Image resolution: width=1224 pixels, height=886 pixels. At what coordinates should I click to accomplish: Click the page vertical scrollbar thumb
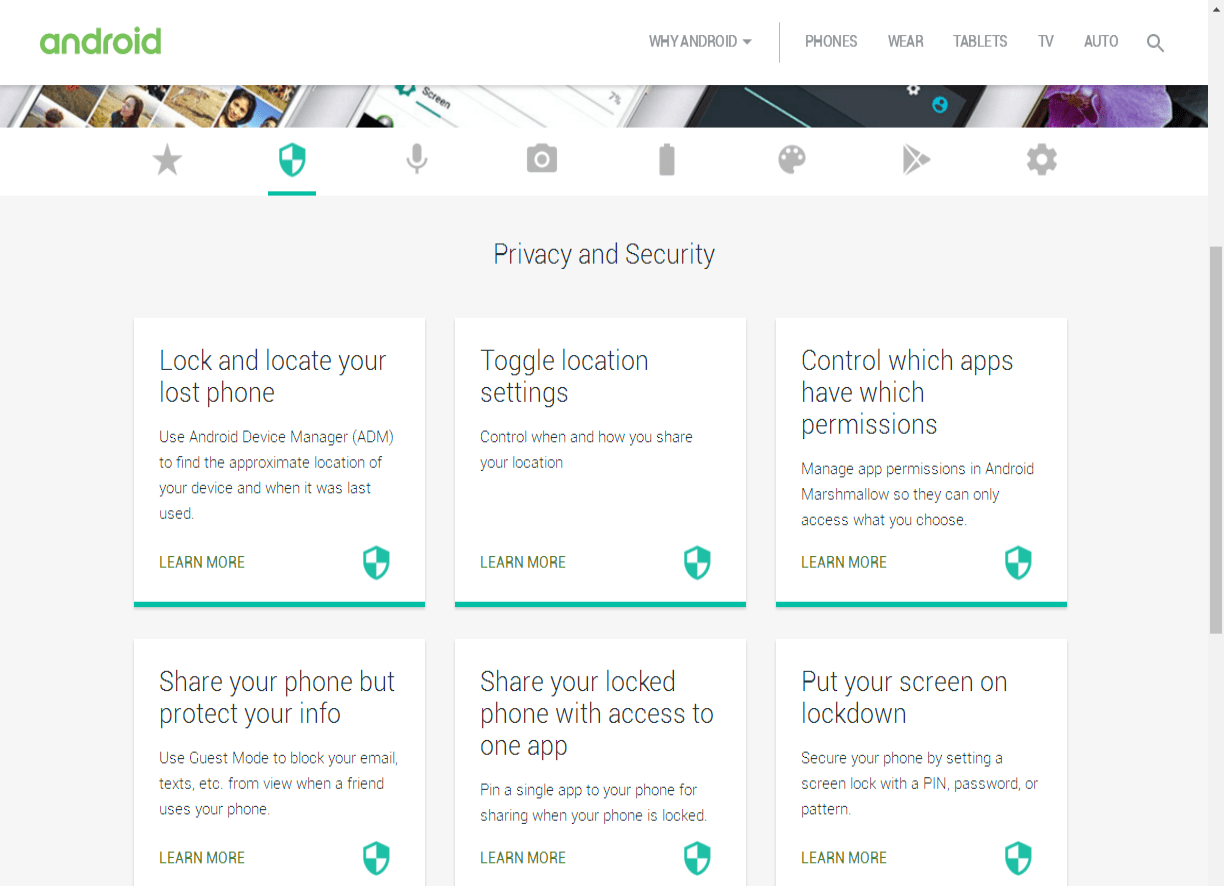pos(1215,438)
